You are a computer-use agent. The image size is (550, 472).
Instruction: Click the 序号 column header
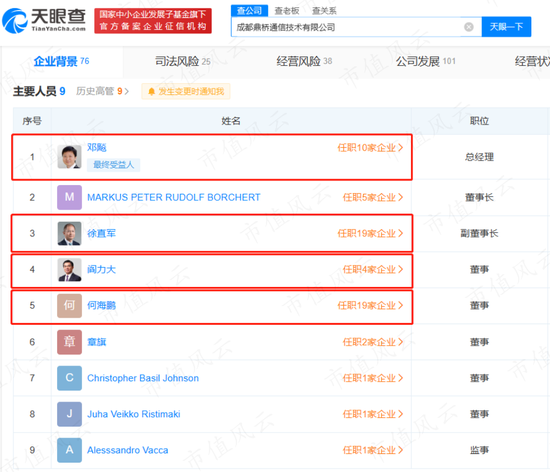(32, 121)
